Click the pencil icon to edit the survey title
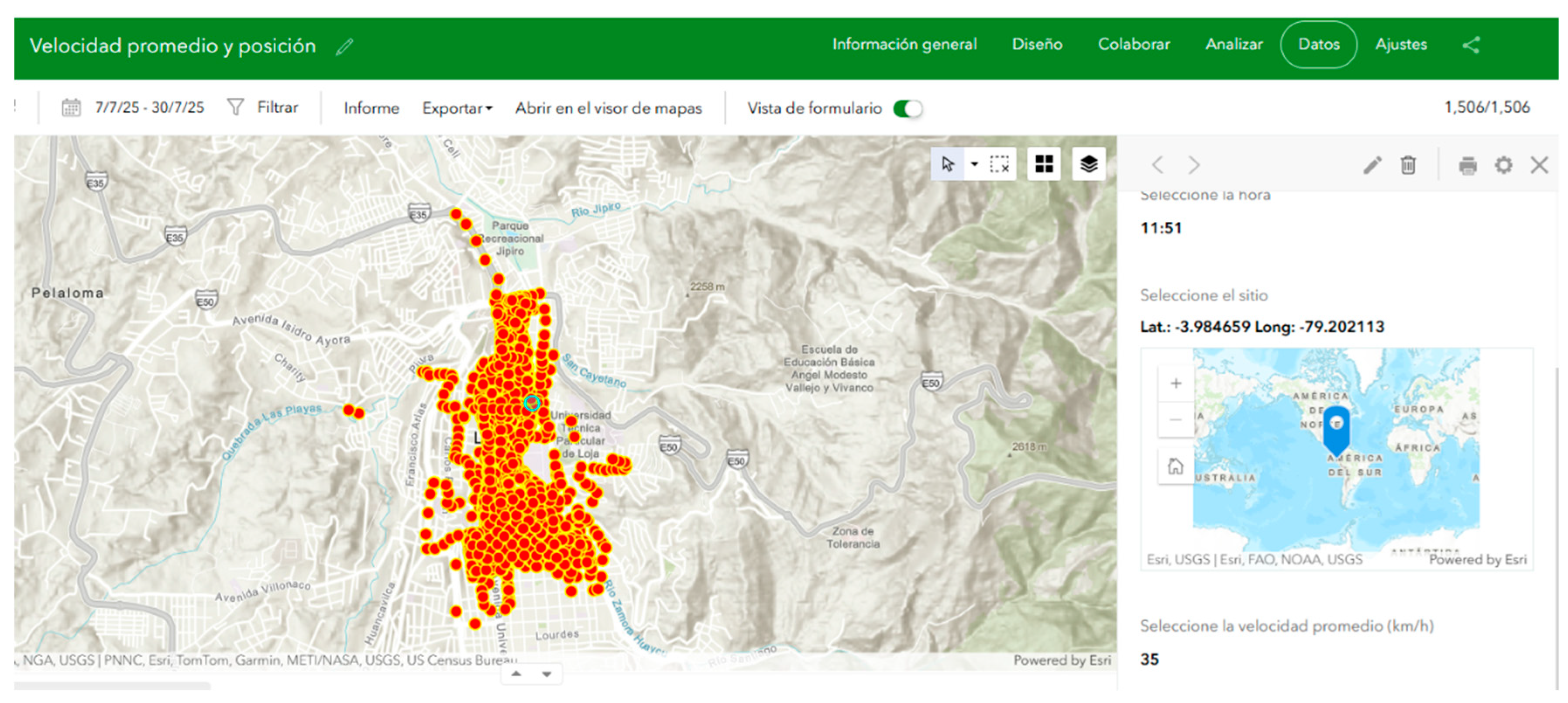The height and width of the screenshot is (703, 1568). [344, 46]
